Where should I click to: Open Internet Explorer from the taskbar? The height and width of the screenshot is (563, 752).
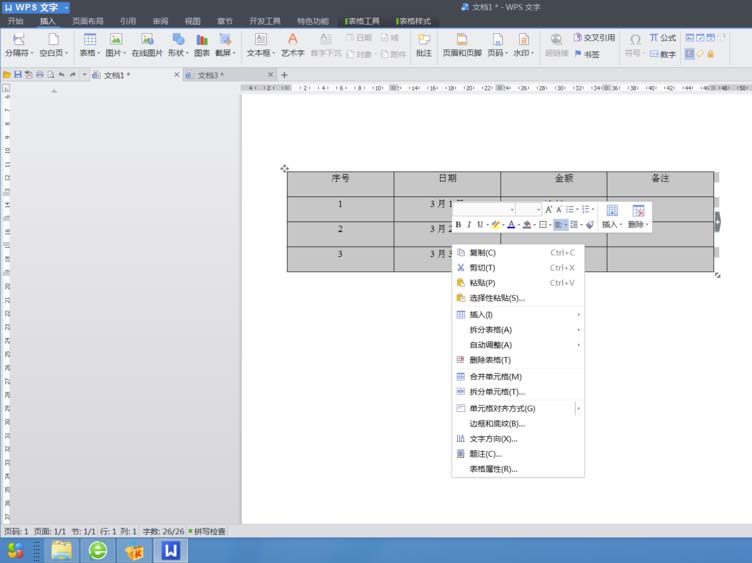98,551
